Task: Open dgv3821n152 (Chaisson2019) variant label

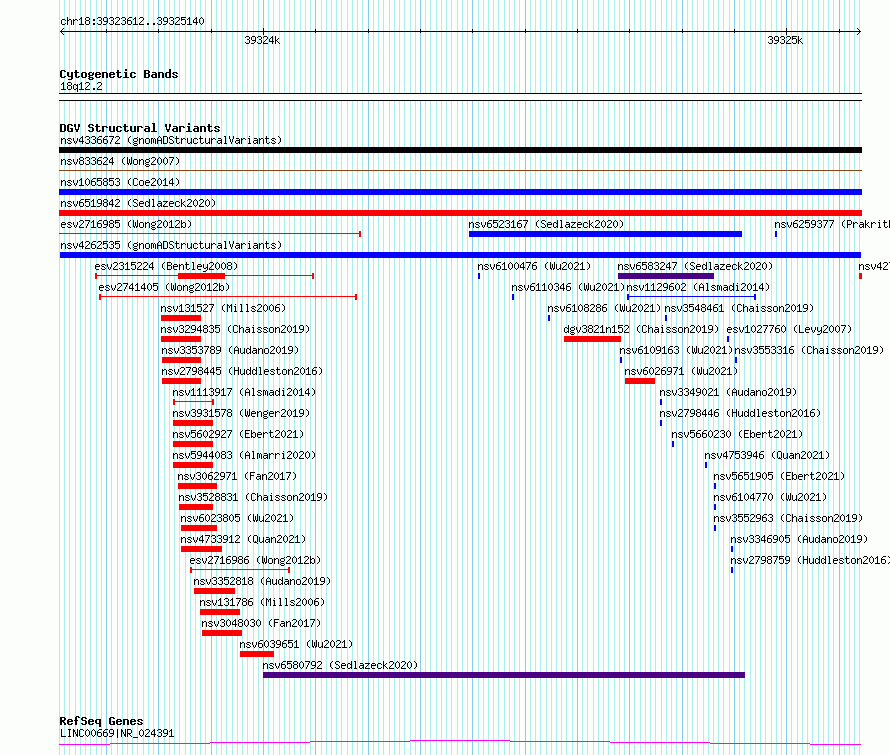Action: click(x=641, y=329)
